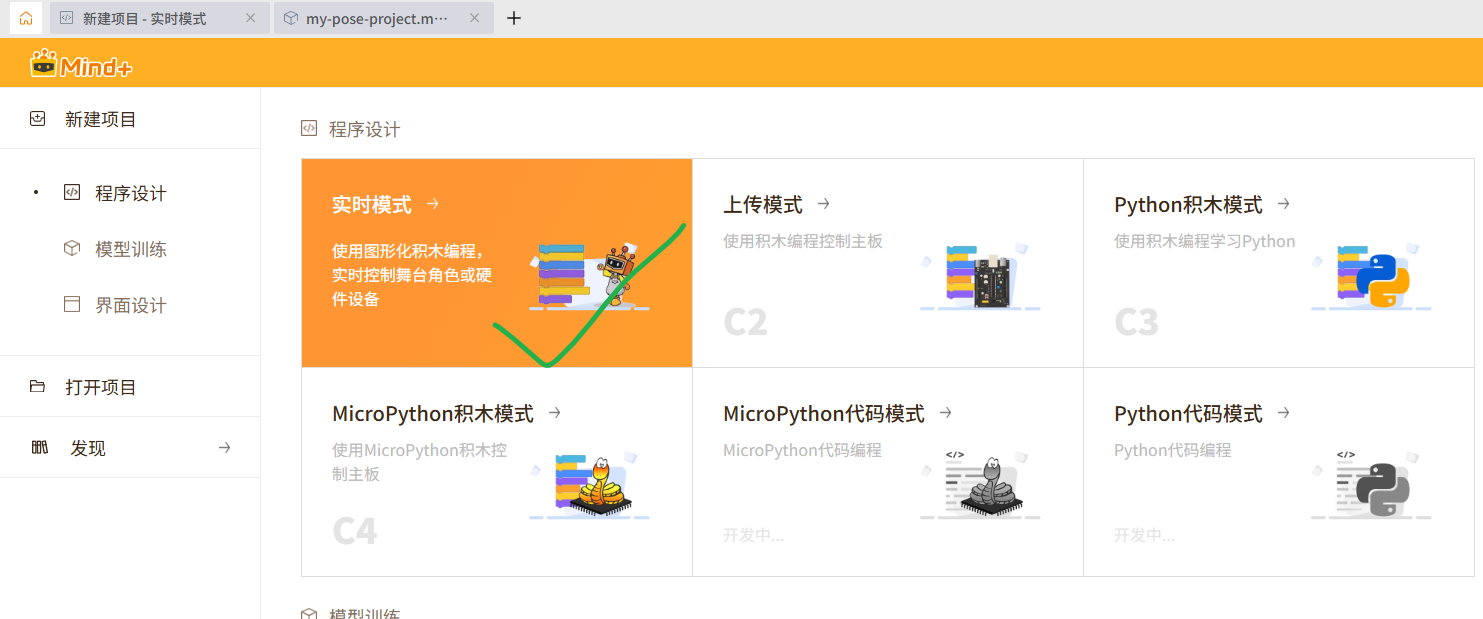The width and height of the screenshot is (1483, 619).
Task: Click the 发现 books icon
Action: (39, 448)
